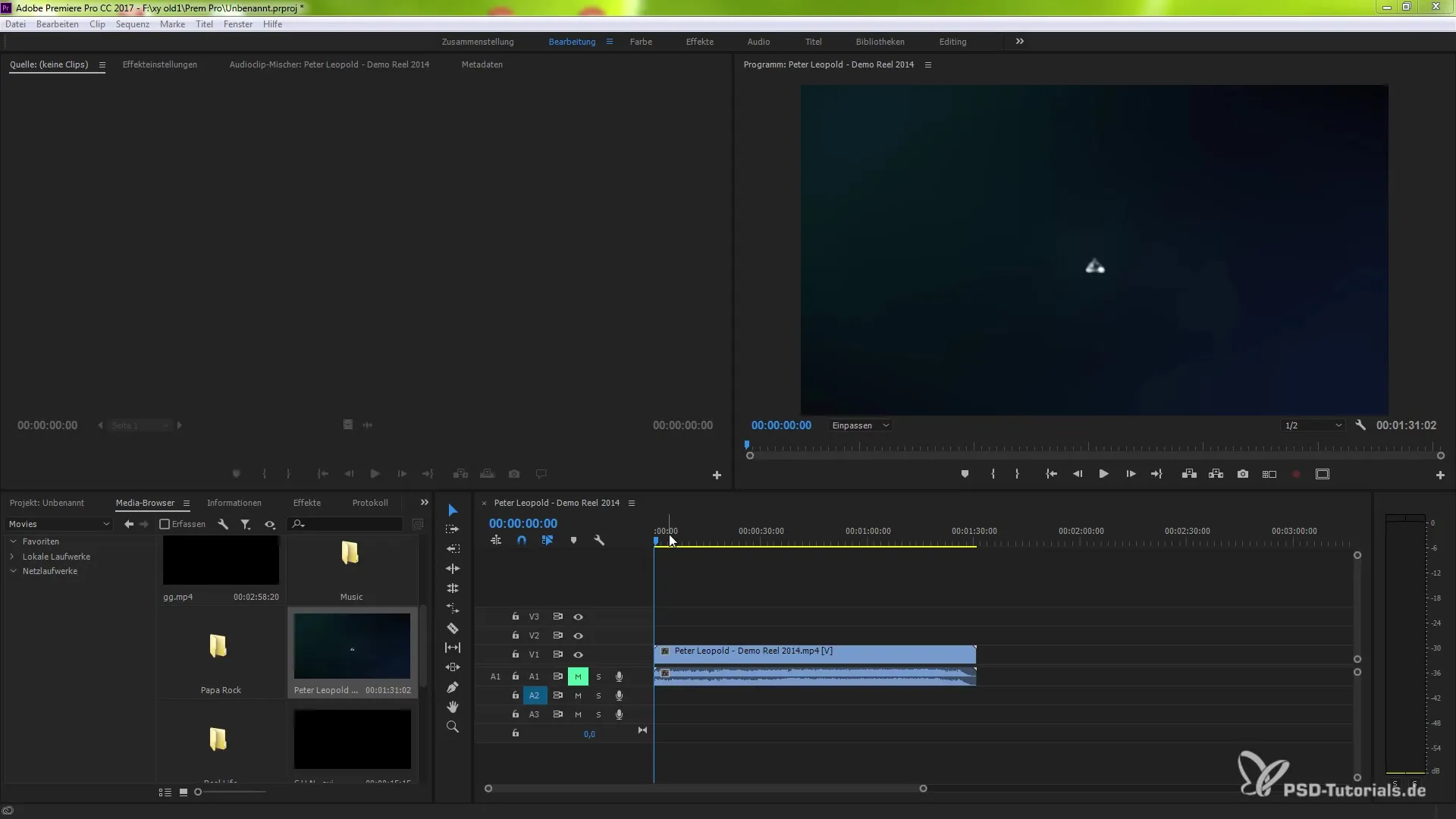This screenshot has height=819, width=1456.
Task: Switch Media Browser to list view
Action: 165,792
